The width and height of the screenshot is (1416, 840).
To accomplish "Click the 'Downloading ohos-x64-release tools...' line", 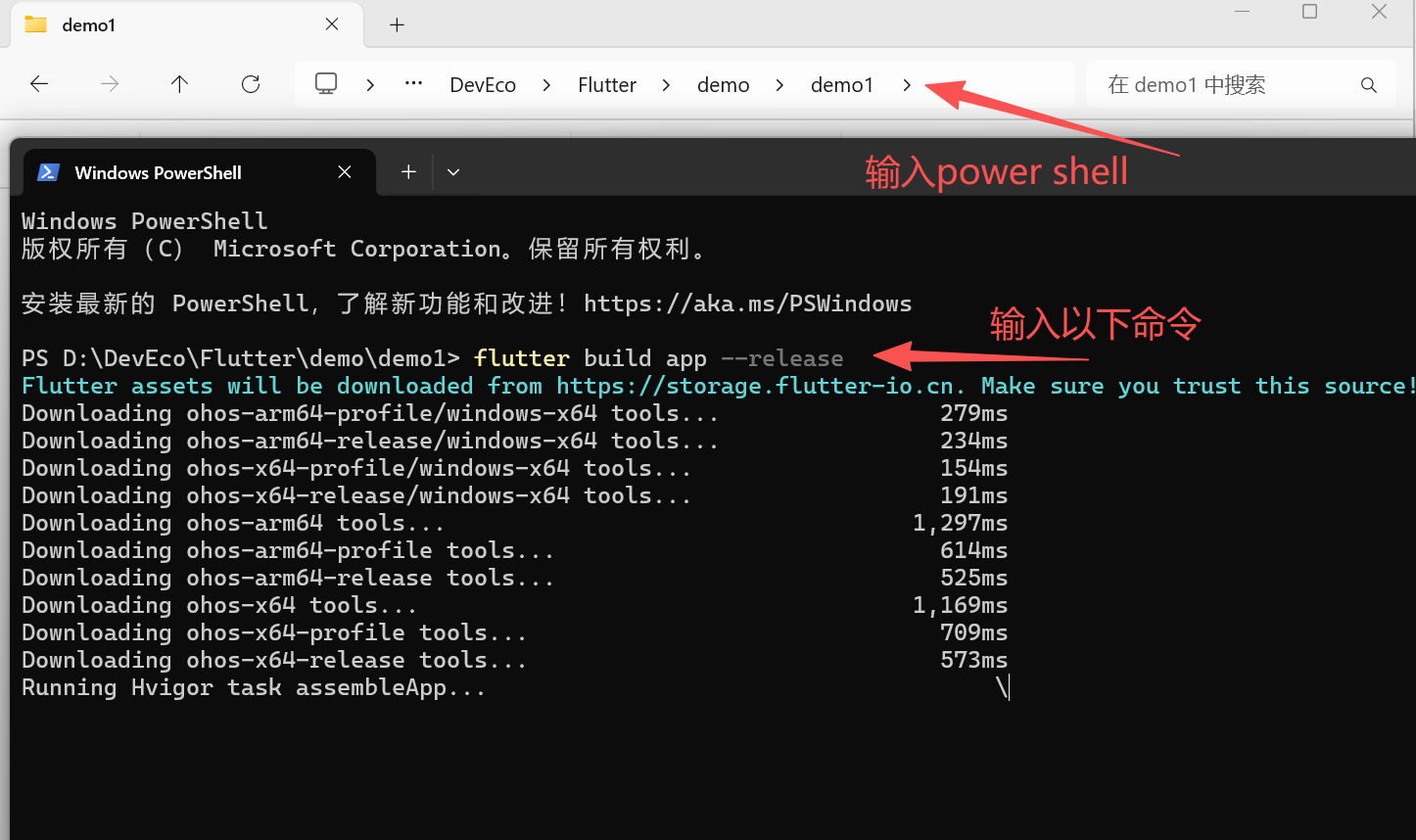I will [274, 660].
